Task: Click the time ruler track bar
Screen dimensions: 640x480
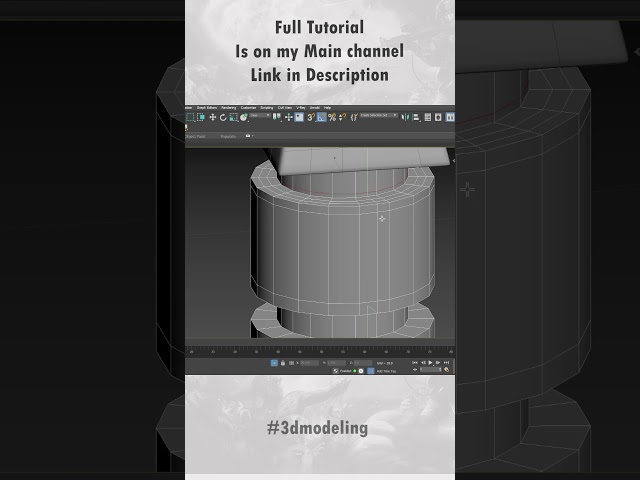Action: coord(320,350)
